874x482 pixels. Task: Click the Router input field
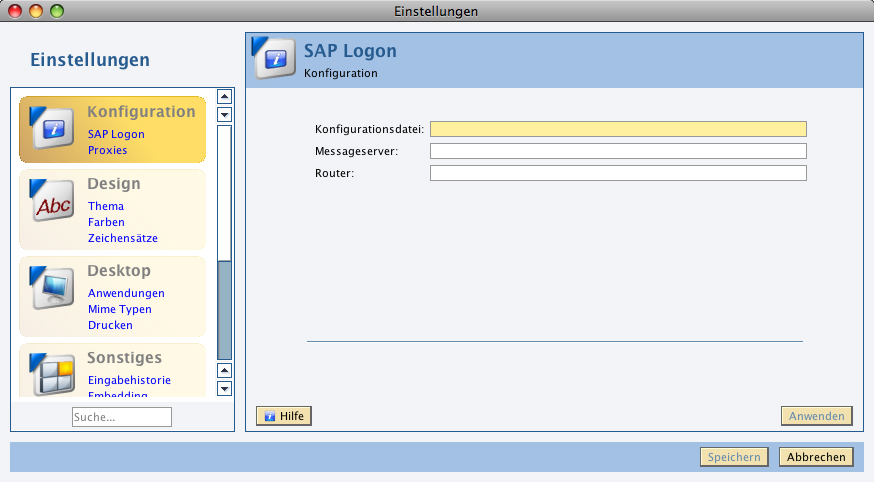617,173
